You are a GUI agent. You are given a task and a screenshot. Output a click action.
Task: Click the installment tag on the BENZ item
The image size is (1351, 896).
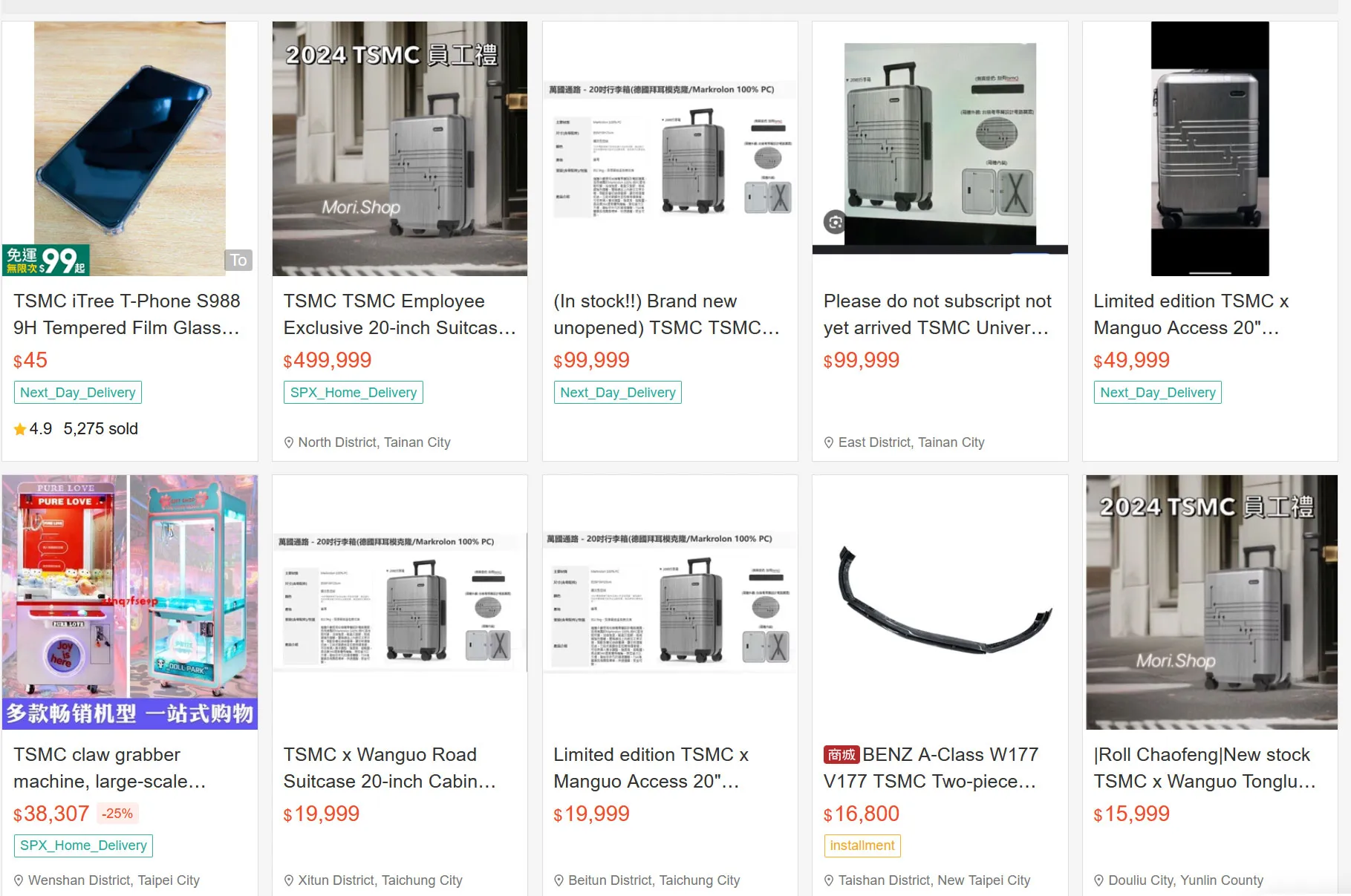coord(862,846)
